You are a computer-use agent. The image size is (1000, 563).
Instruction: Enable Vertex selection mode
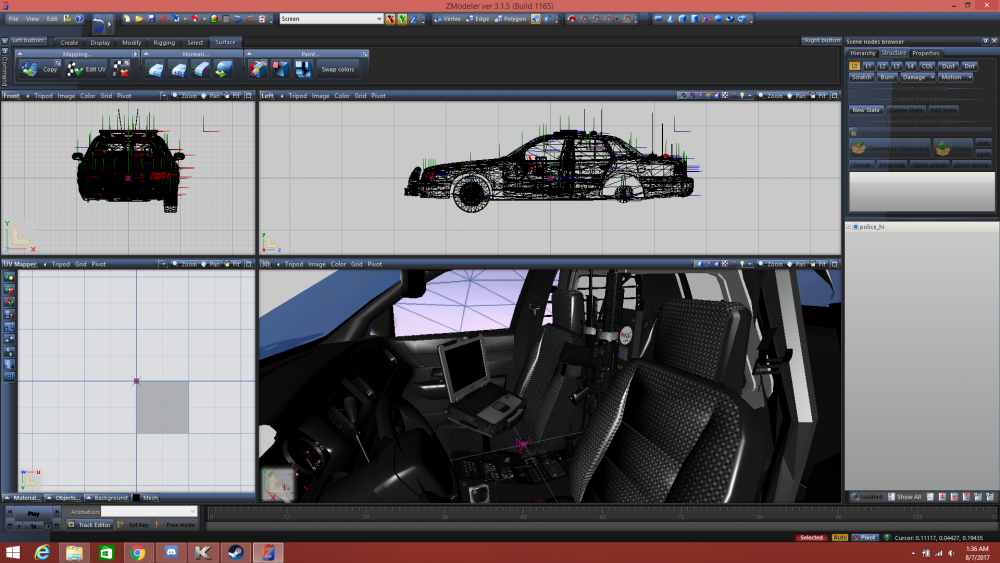coord(448,19)
